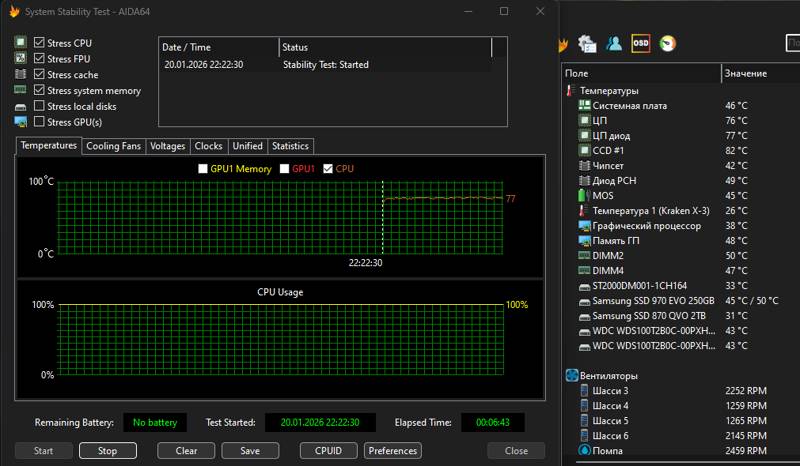Click the OSD panel toolbar icon
Viewport: 800px width, 466px height.
click(x=641, y=44)
